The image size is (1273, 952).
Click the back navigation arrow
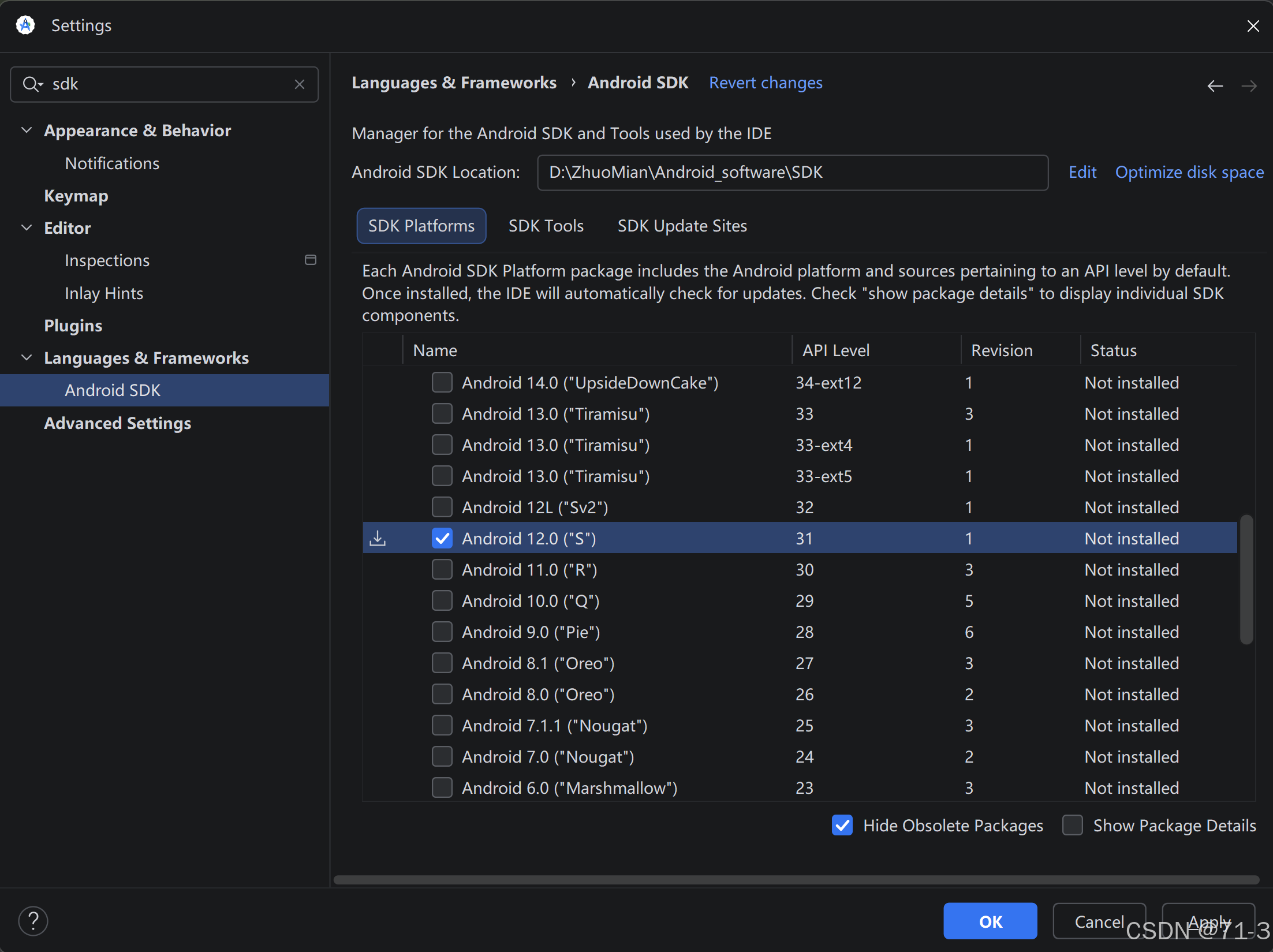click(x=1215, y=86)
